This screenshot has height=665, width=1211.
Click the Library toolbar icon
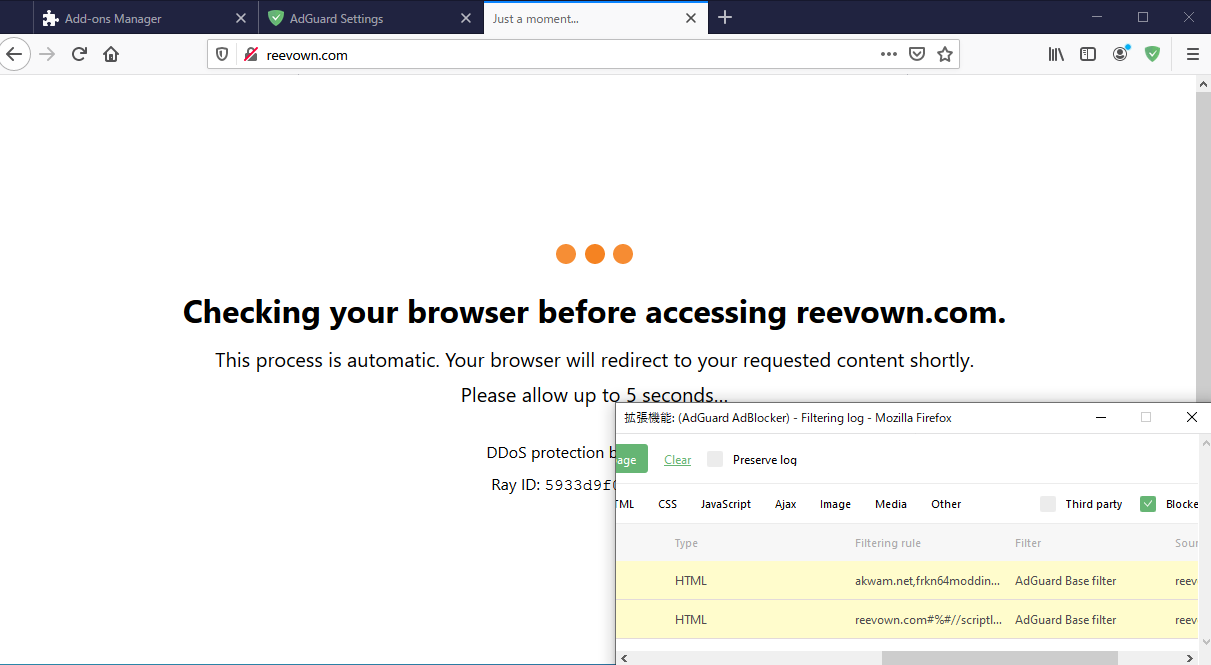(x=1055, y=54)
